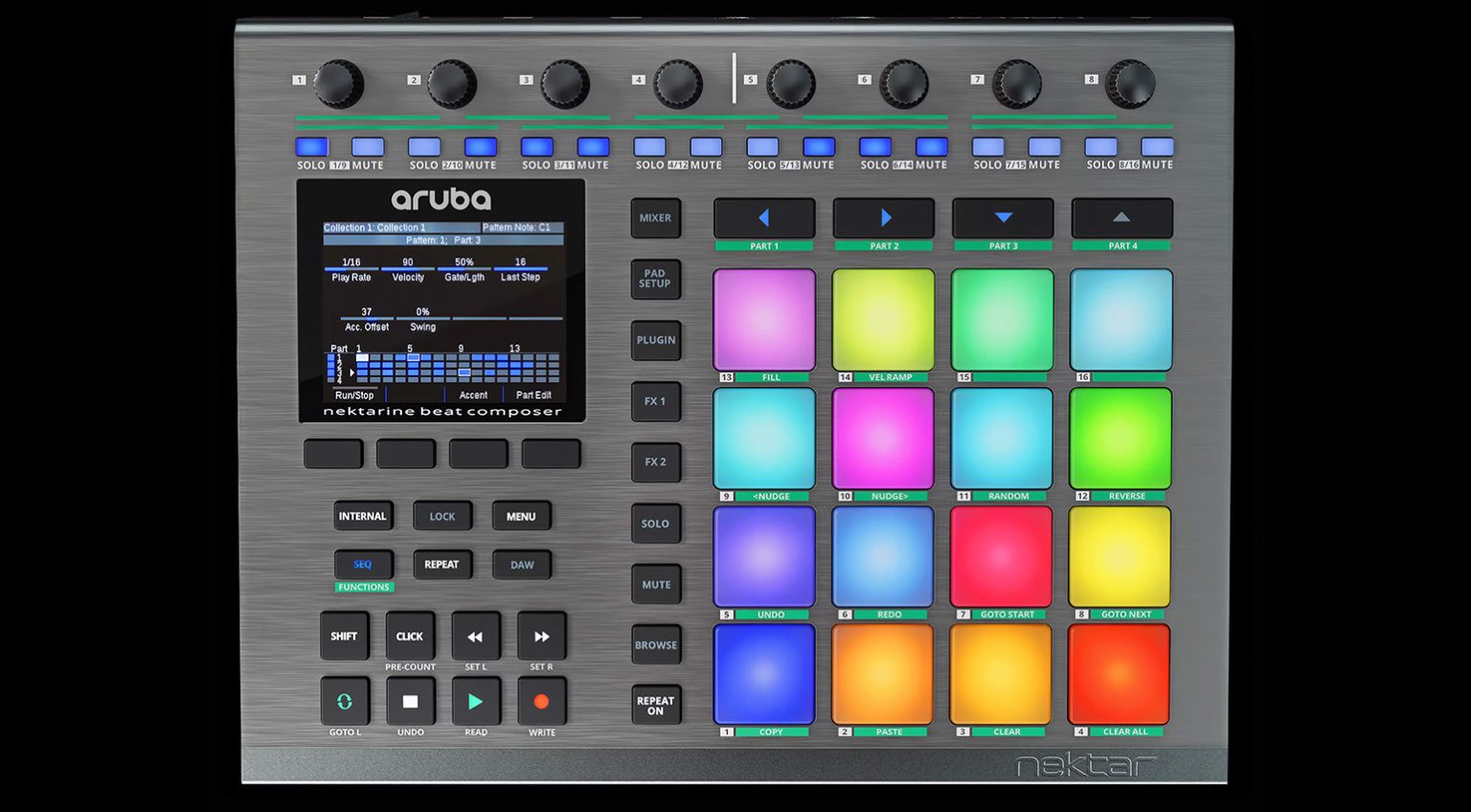Click the PART 1 left arrow button
Image resolution: width=1471 pixels, height=812 pixels.
(763, 217)
